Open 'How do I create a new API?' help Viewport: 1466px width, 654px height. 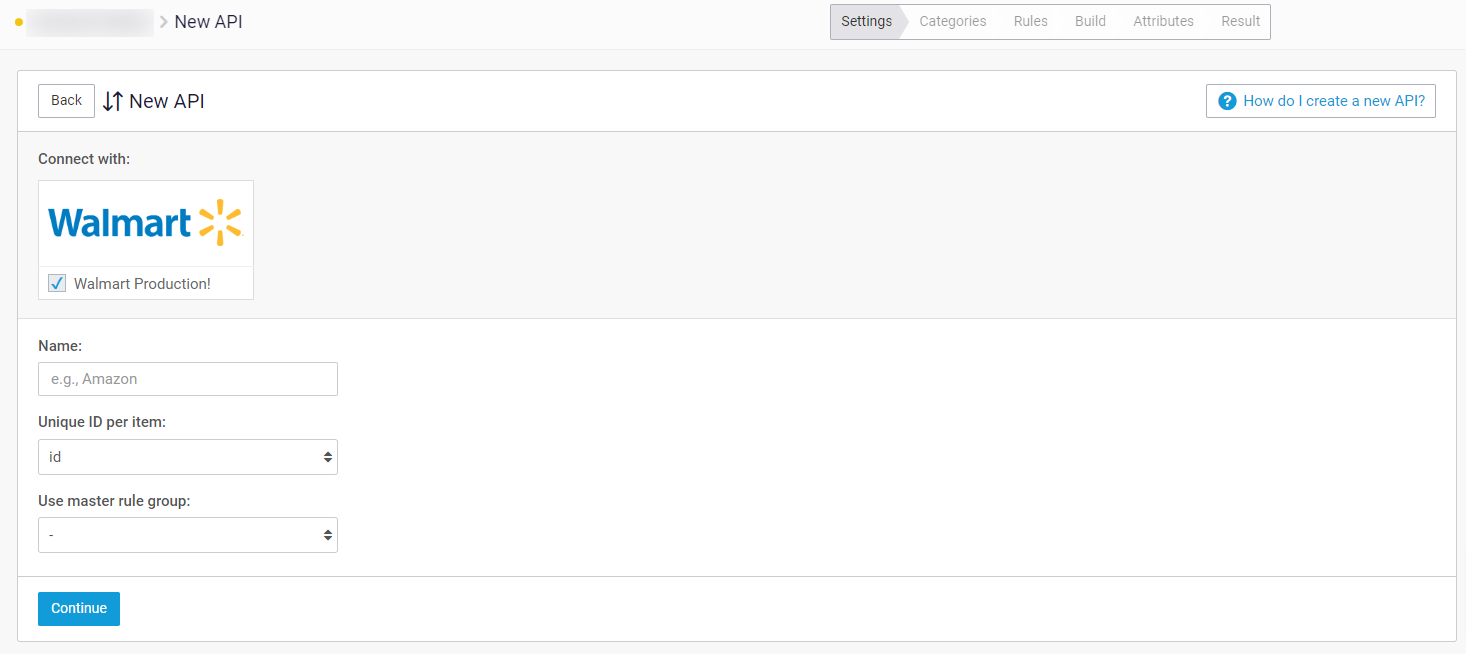[1321, 101]
